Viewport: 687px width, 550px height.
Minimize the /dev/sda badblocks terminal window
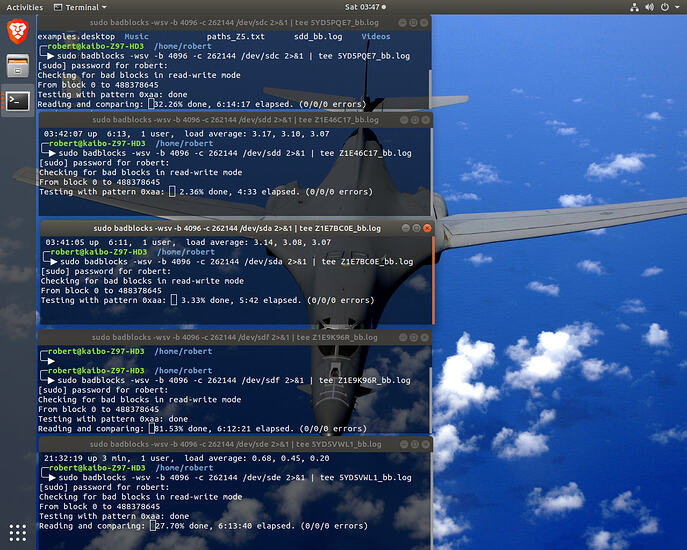point(406,228)
